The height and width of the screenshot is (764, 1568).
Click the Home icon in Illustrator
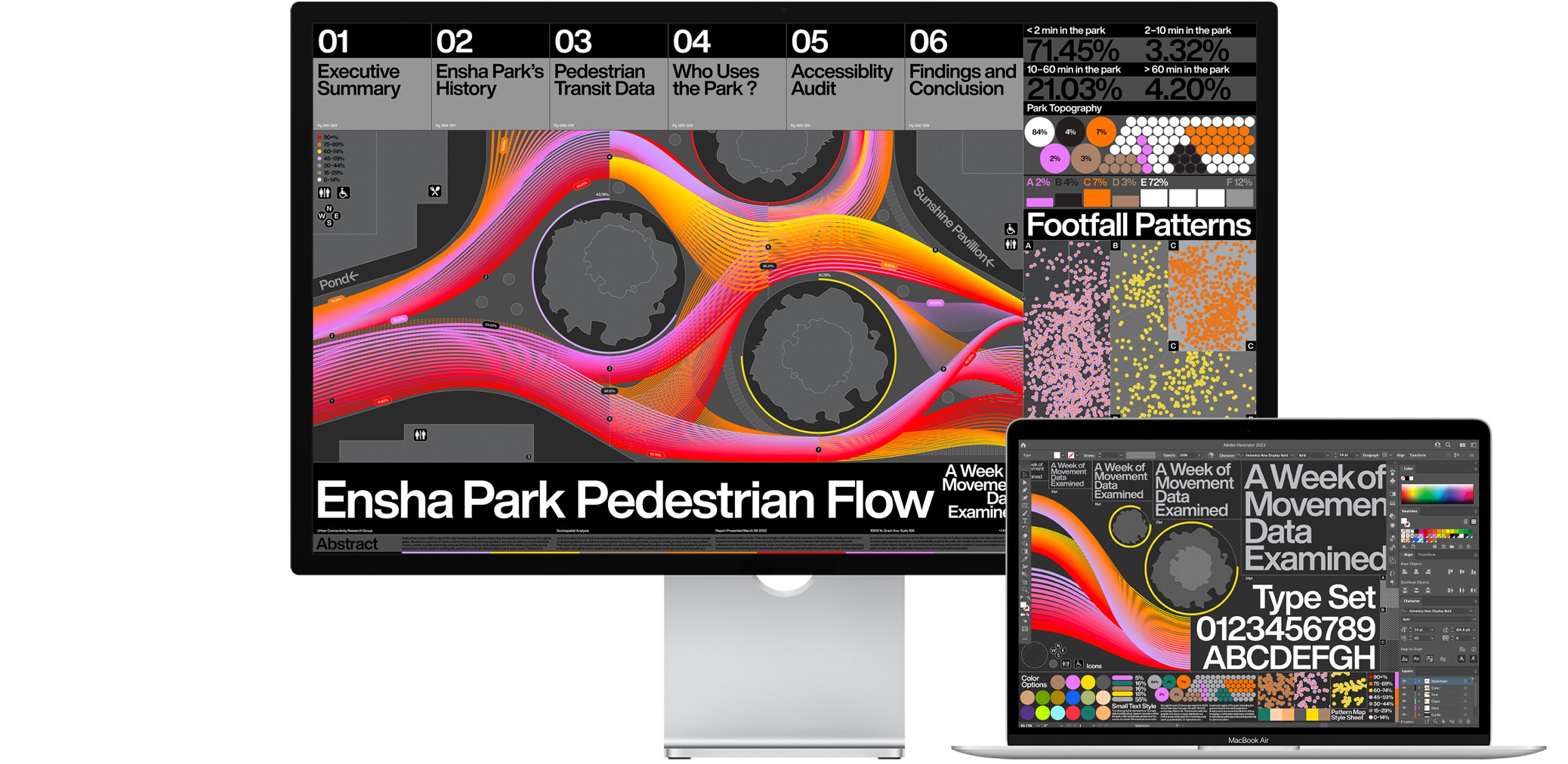1023,445
